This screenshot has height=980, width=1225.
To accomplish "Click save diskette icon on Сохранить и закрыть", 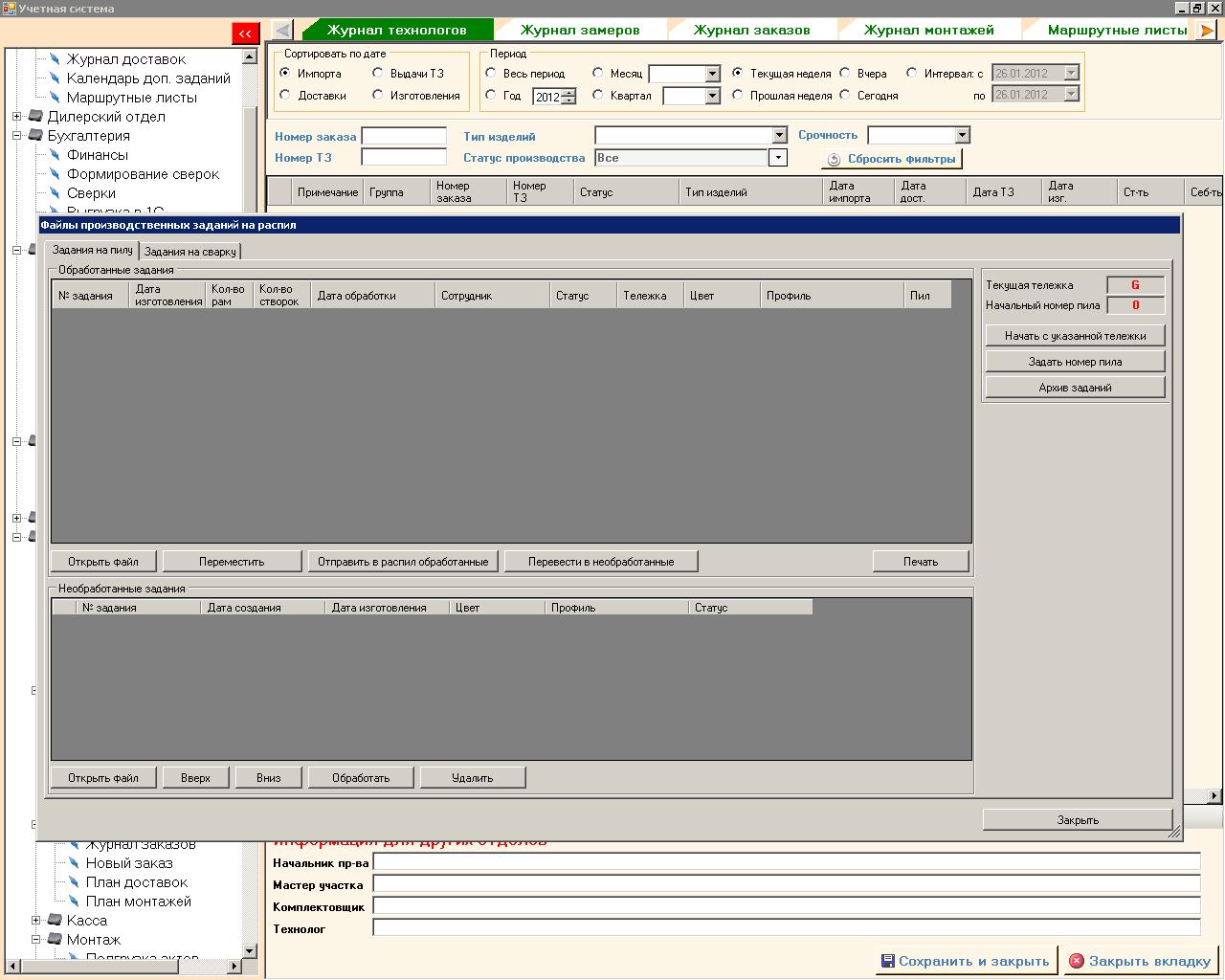I will [887, 961].
